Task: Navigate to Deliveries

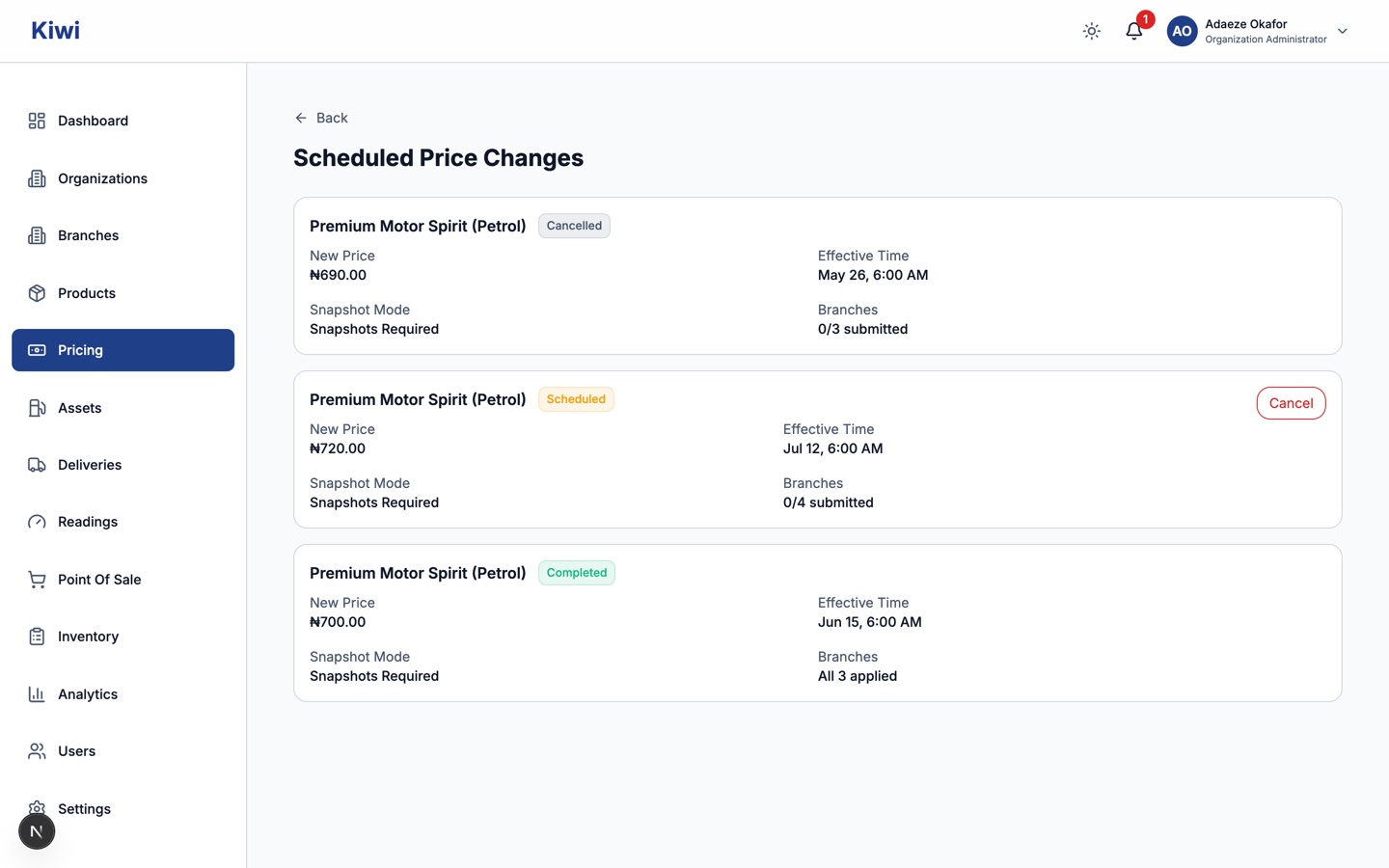Action: point(123,465)
